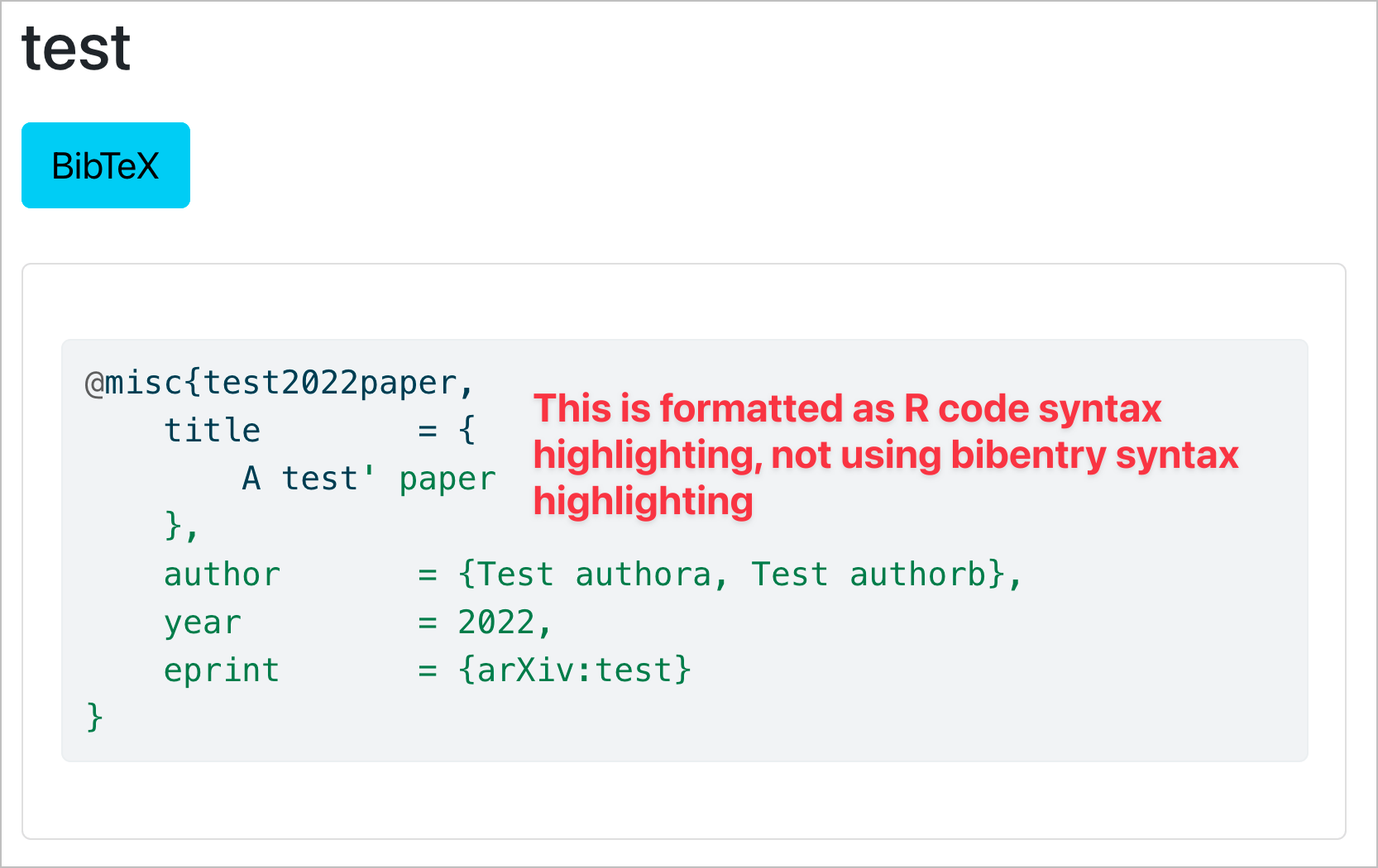
Task: Select the value "A test' paper"
Action: (x=368, y=477)
